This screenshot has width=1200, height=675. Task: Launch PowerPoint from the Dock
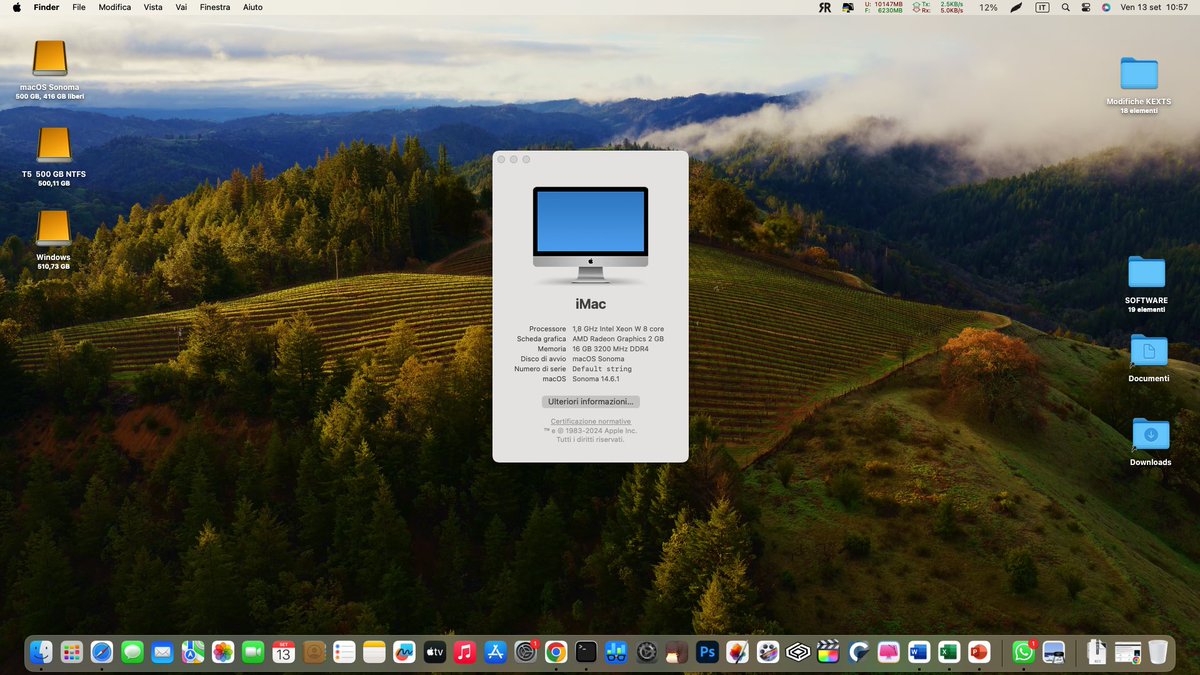(979, 652)
